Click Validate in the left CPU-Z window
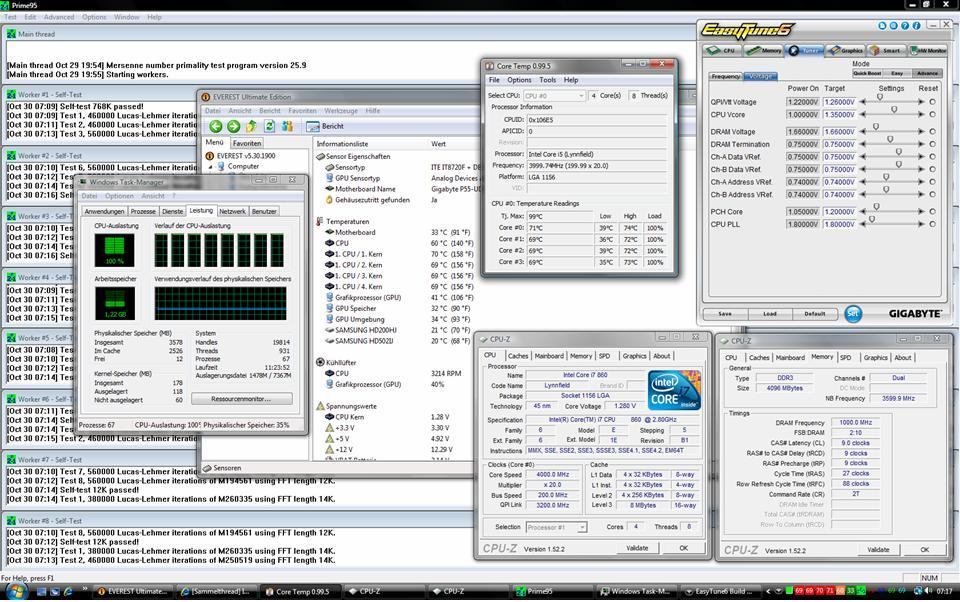 pos(637,548)
